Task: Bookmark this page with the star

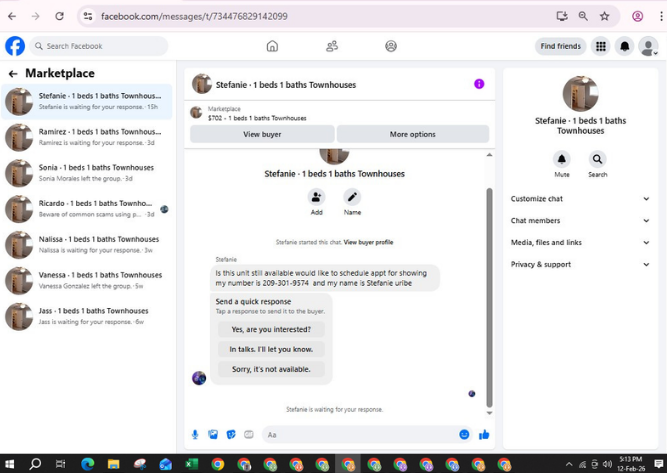Action: (x=604, y=16)
